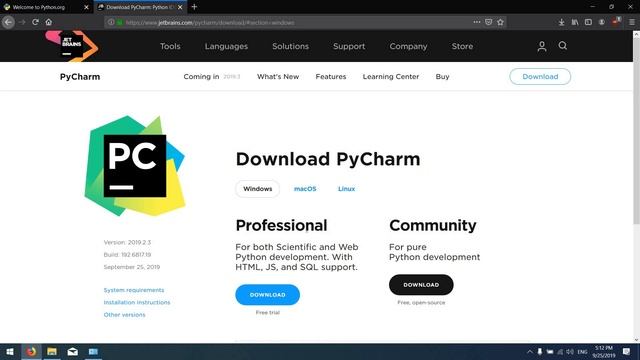640x360 pixels.
Task: Open the Features page
Action: click(331, 76)
